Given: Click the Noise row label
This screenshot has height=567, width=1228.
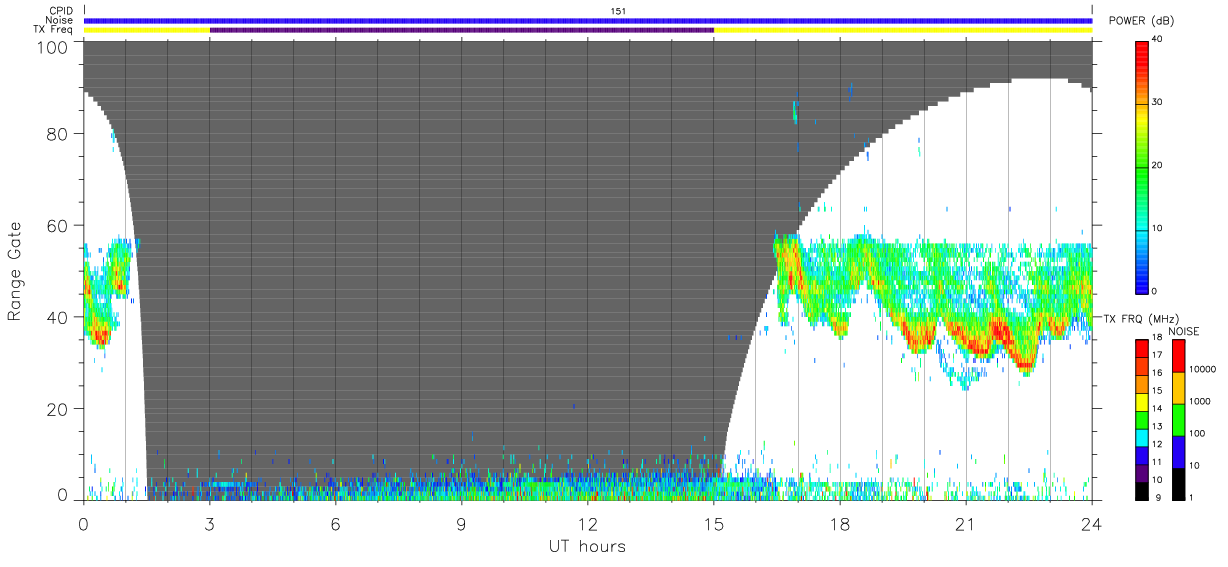Looking at the screenshot, I should (60, 20).
